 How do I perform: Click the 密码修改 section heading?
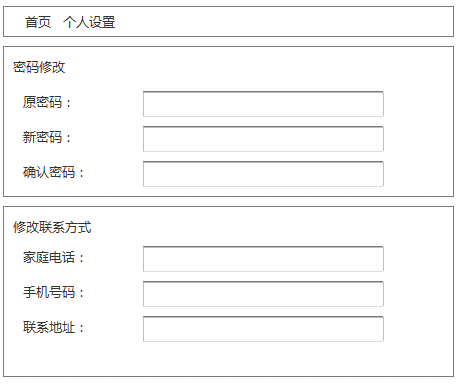(x=39, y=67)
